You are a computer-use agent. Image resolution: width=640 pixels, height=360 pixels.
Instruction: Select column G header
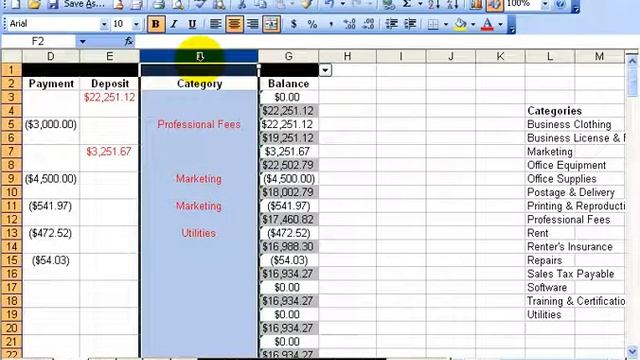tap(288, 56)
